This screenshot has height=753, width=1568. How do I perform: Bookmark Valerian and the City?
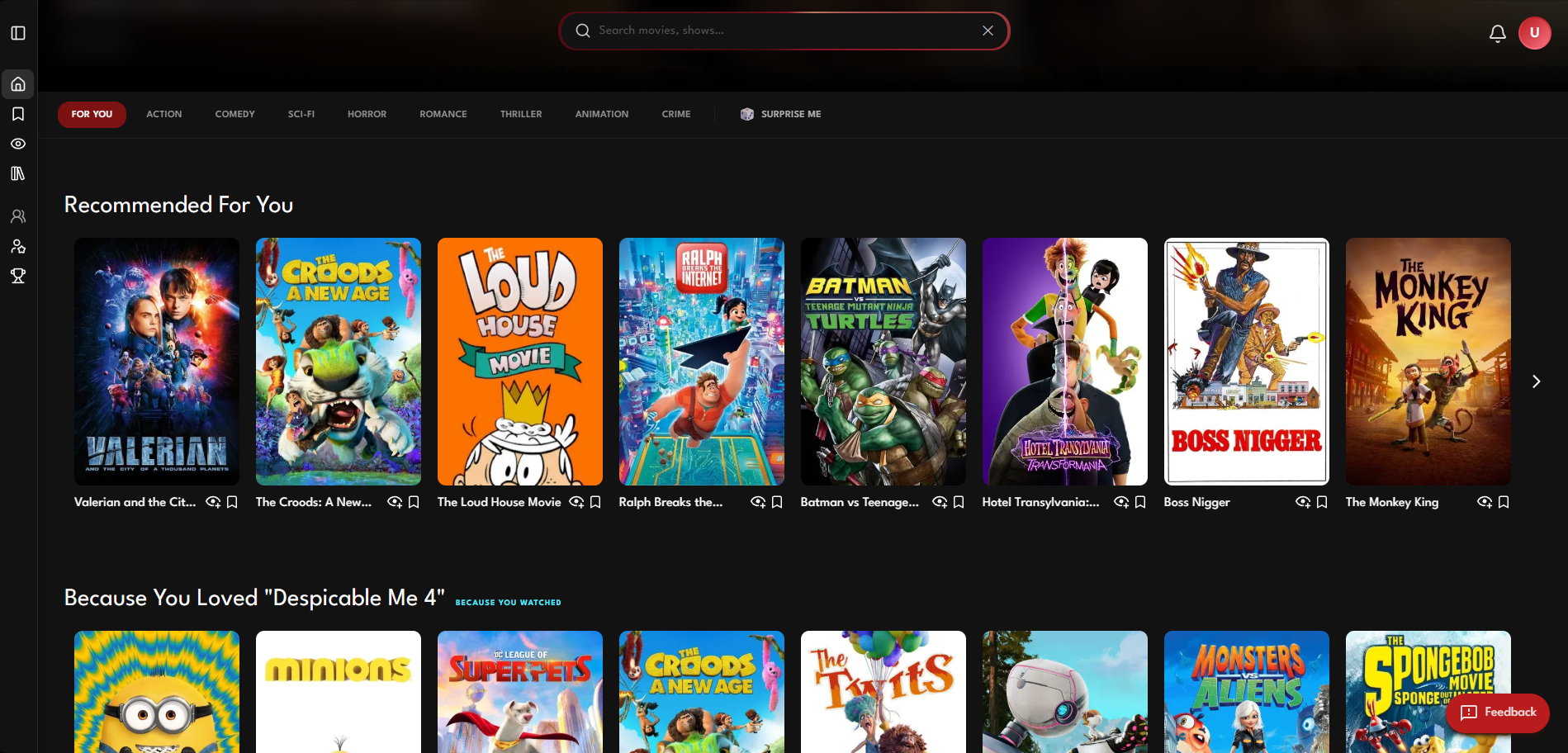pyautogui.click(x=232, y=502)
